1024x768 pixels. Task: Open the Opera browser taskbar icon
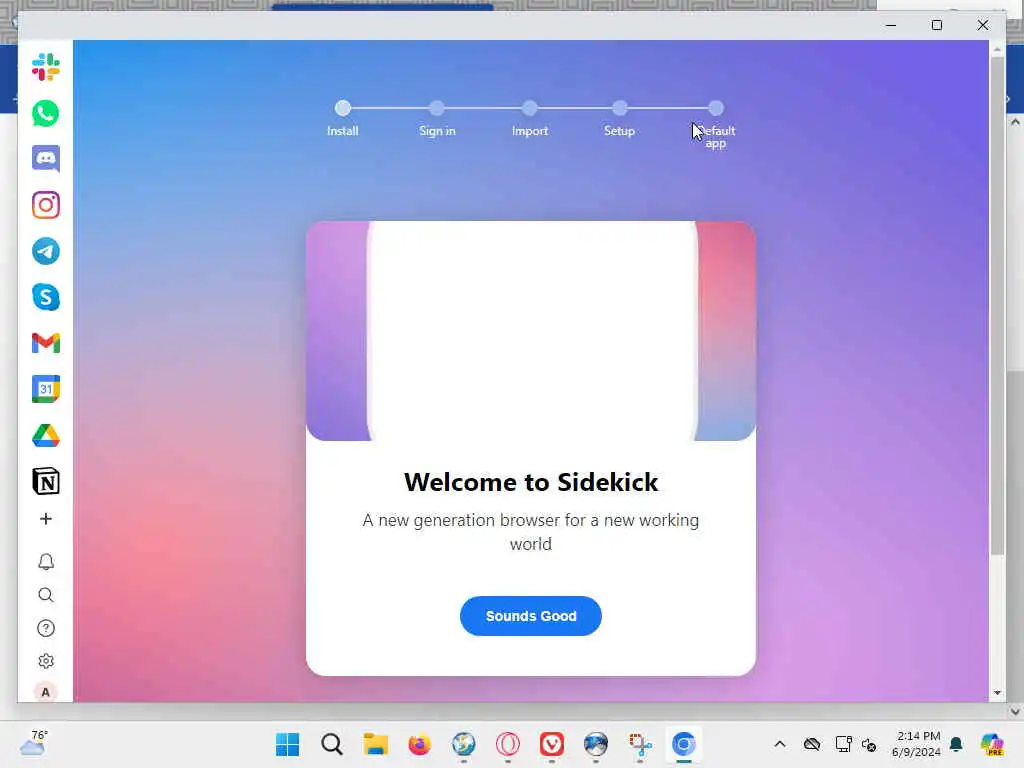click(507, 744)
